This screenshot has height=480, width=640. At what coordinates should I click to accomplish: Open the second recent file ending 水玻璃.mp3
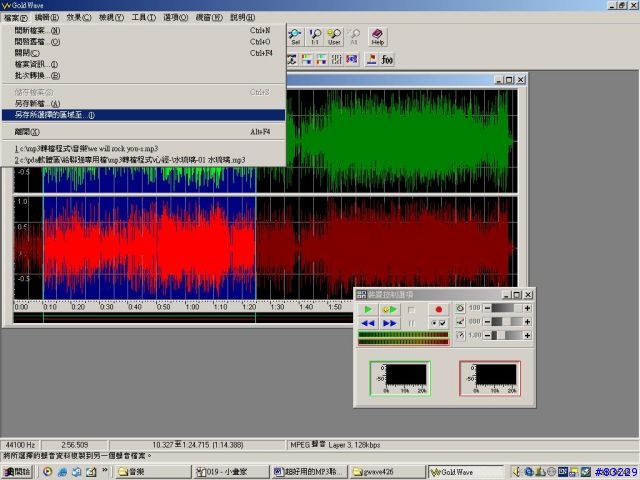click(x=143, y=160)
